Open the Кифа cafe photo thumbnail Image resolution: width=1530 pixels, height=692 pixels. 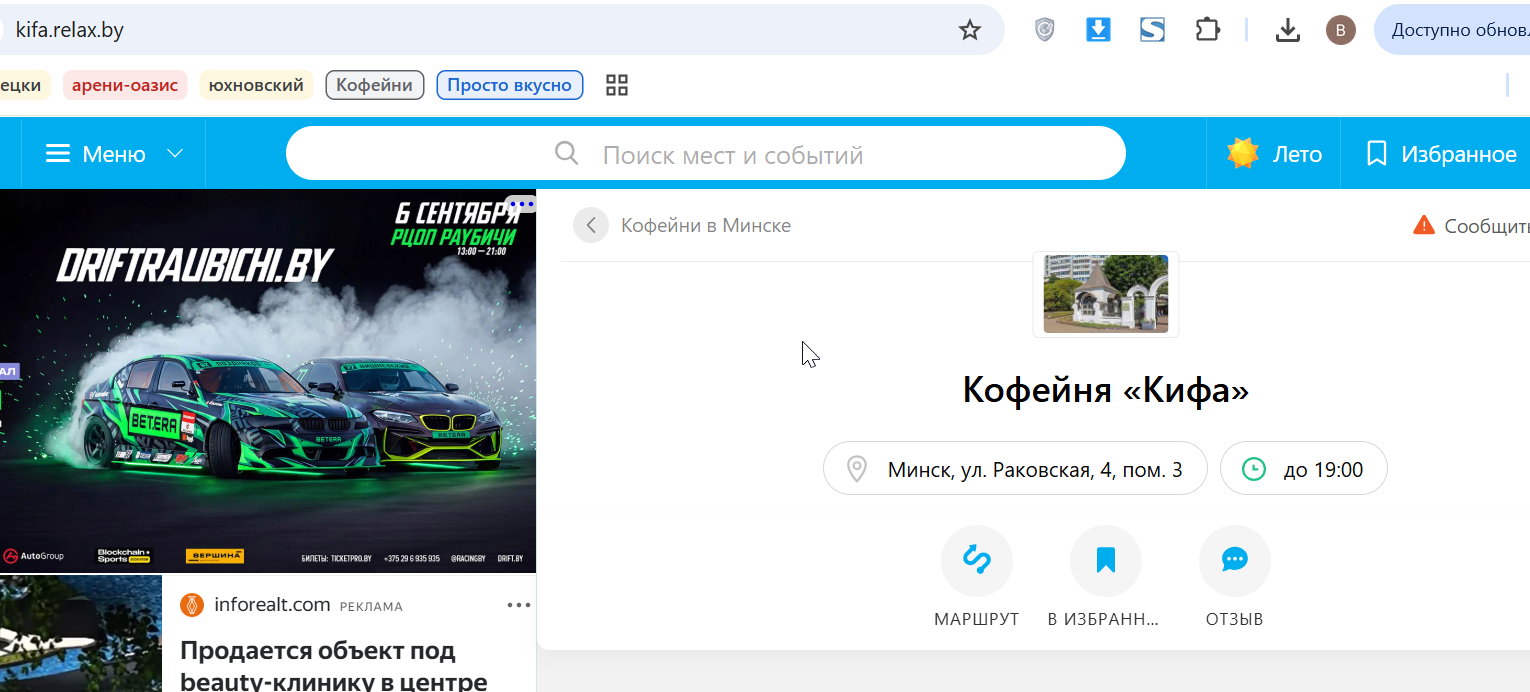click(x=1106, y=294)
